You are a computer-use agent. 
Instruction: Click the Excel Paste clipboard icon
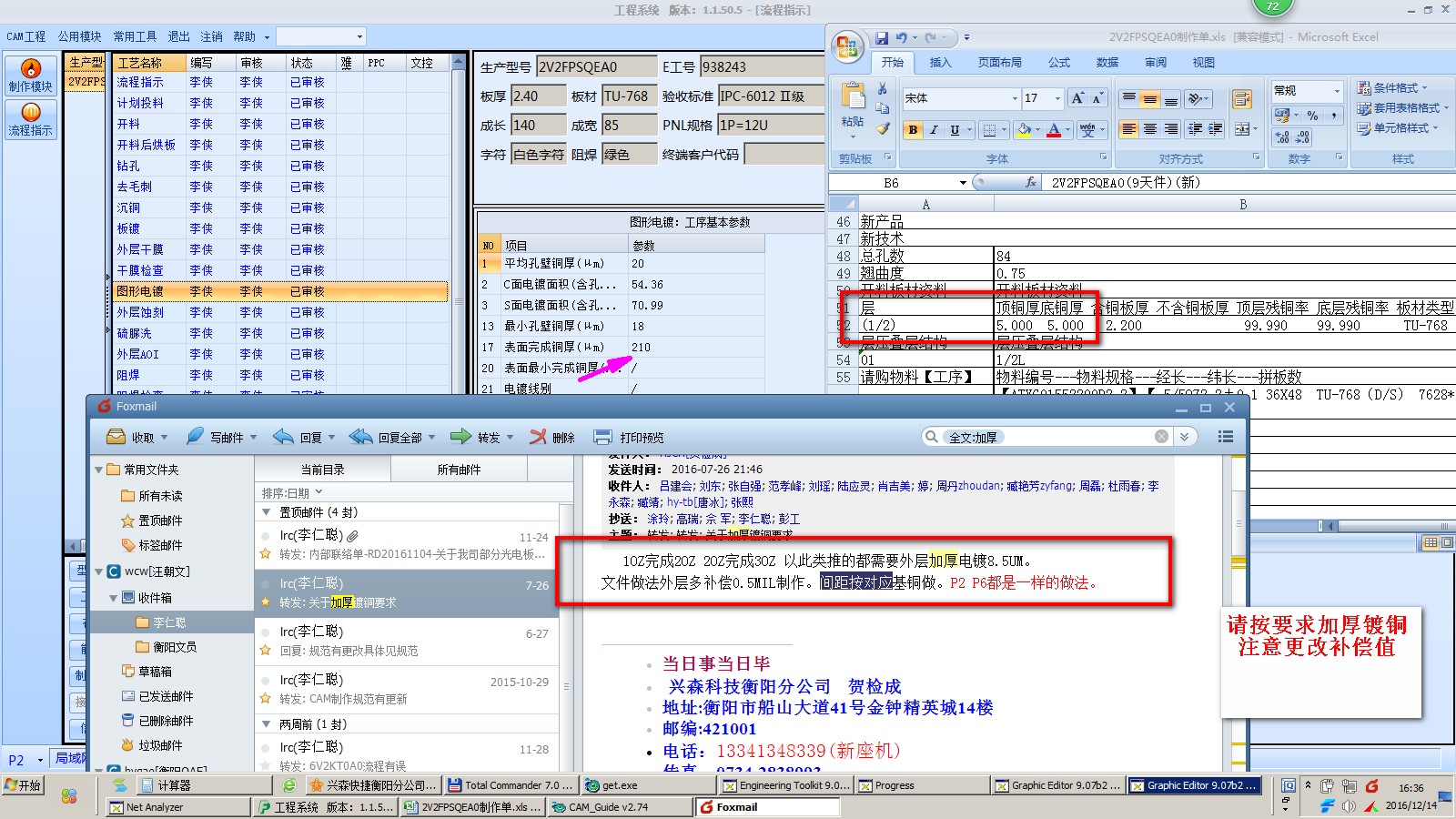click(x=853, y=97)
